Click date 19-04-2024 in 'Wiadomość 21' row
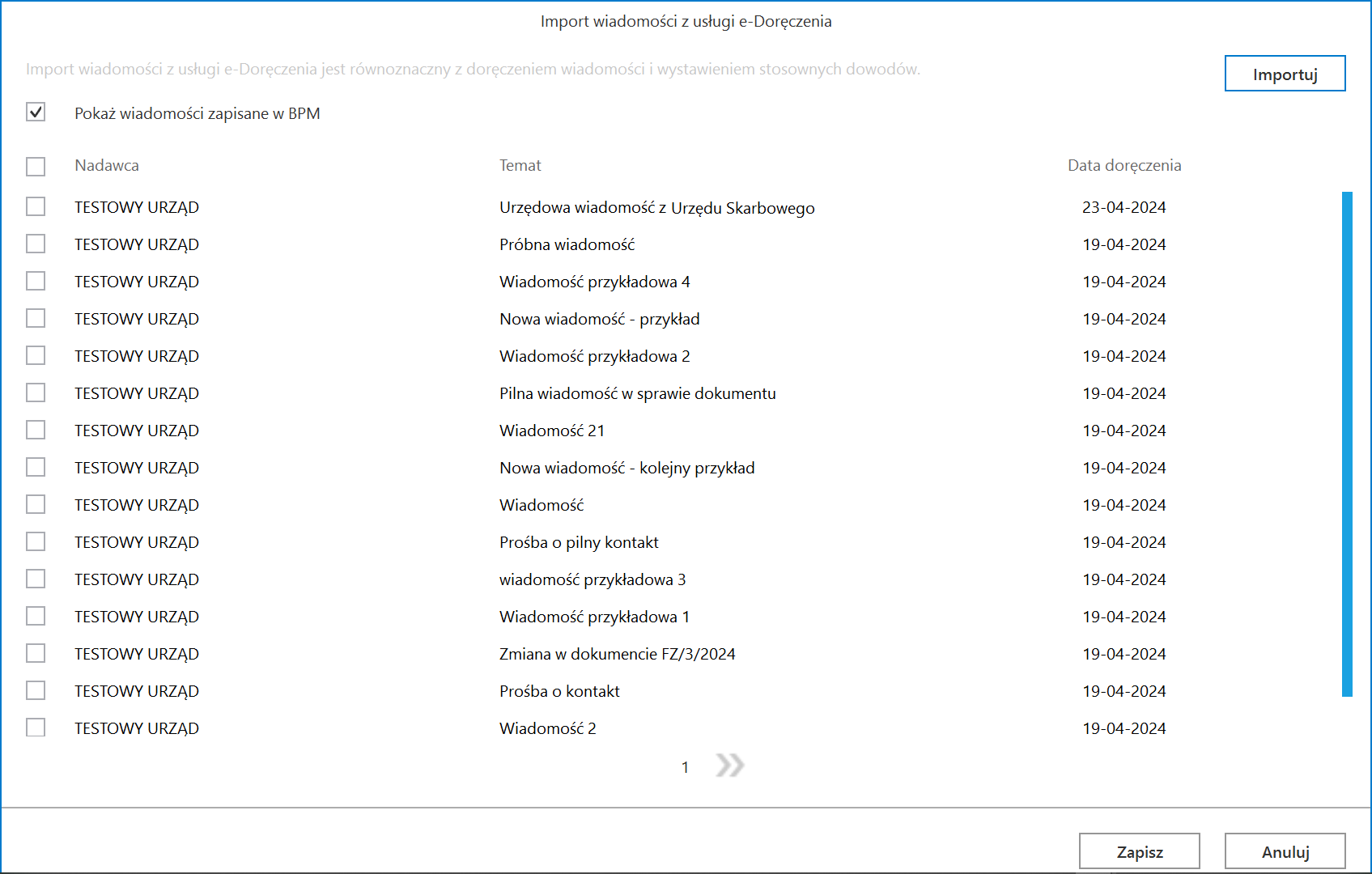1372x874 pixels. (x=1124, y=431)
